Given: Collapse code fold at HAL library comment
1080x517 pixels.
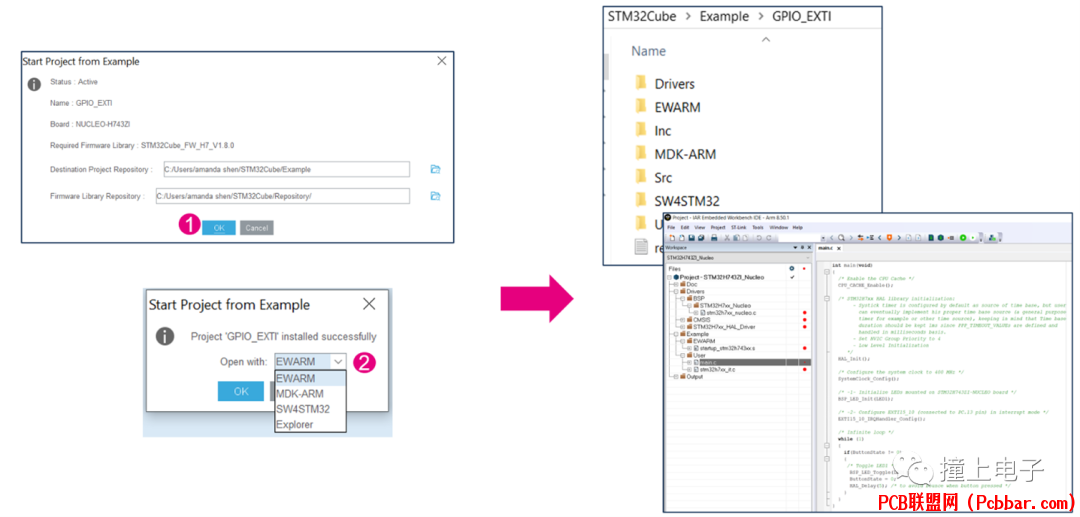Looking at the screenshot, I should 827,298.
